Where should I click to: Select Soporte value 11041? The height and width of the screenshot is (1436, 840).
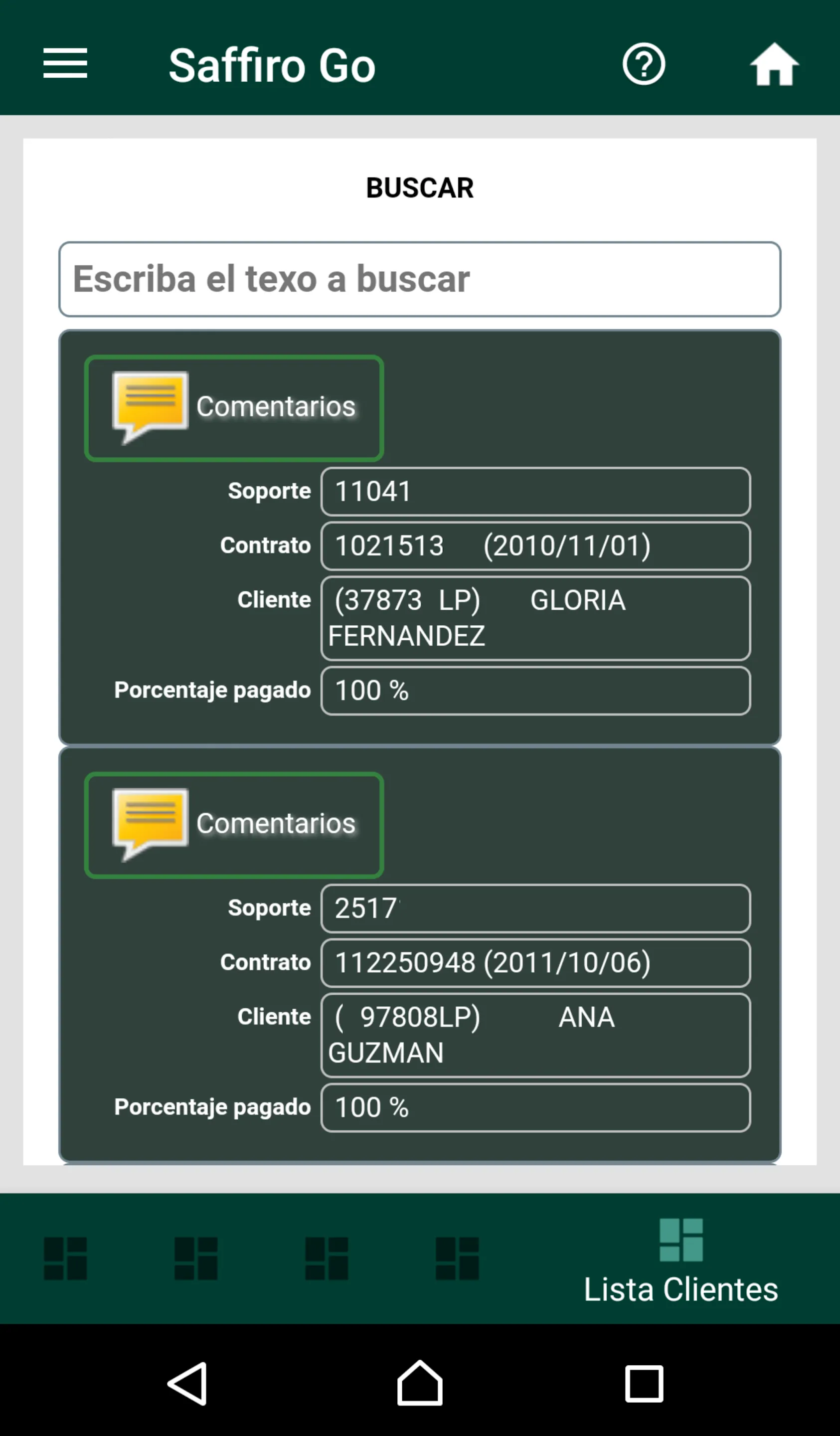click(x=536, y=491)
